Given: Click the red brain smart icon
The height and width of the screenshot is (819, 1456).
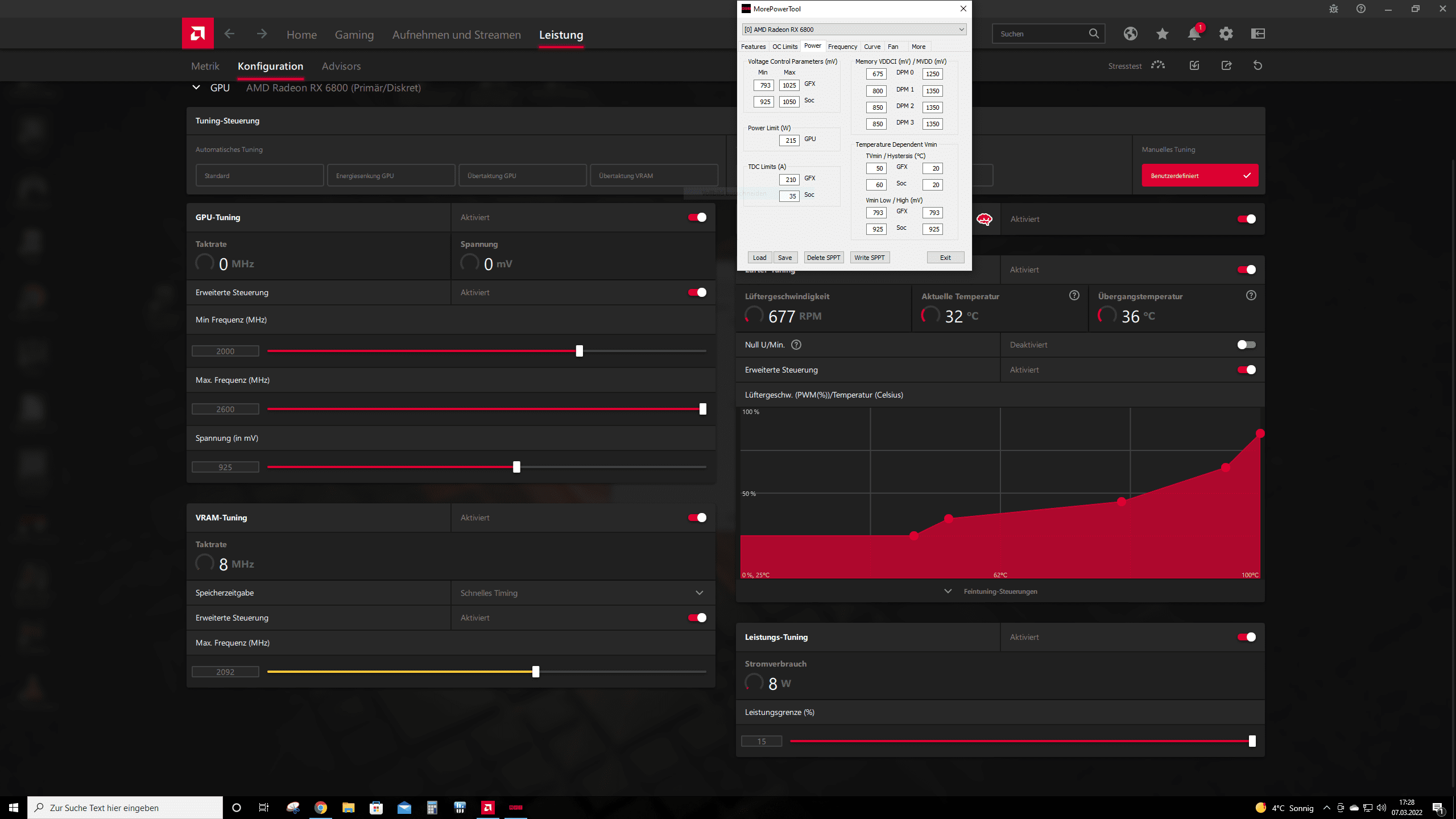Looking at the screenshot, I should 985,219.
